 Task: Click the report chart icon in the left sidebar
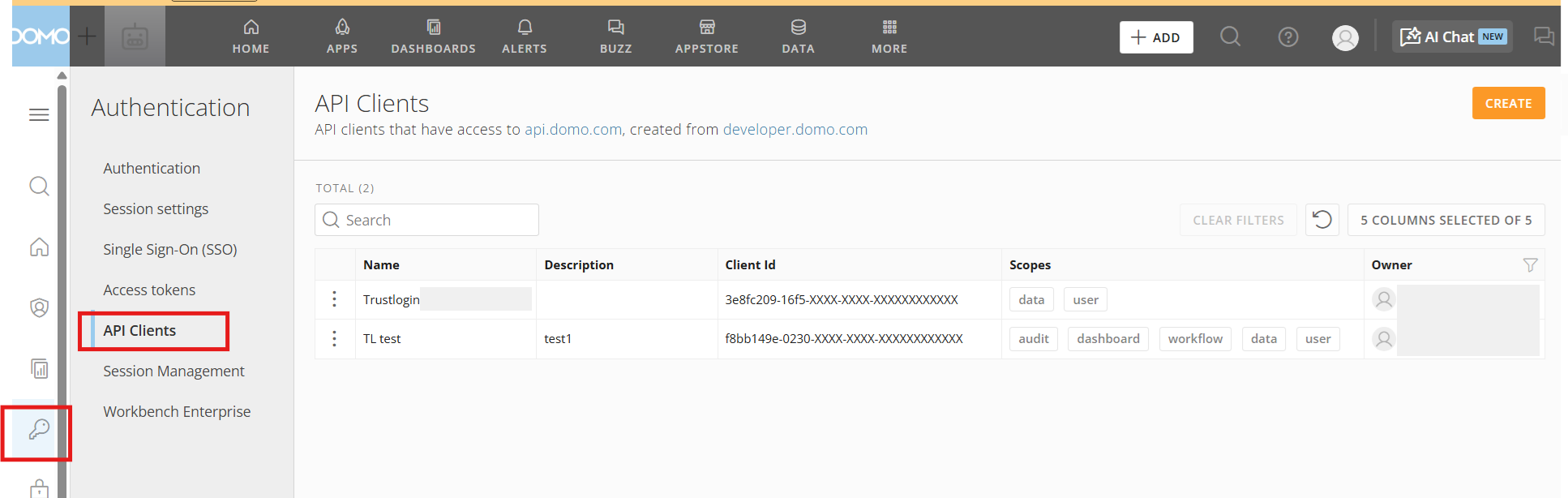pyautogui.click(x=39, y=368)
